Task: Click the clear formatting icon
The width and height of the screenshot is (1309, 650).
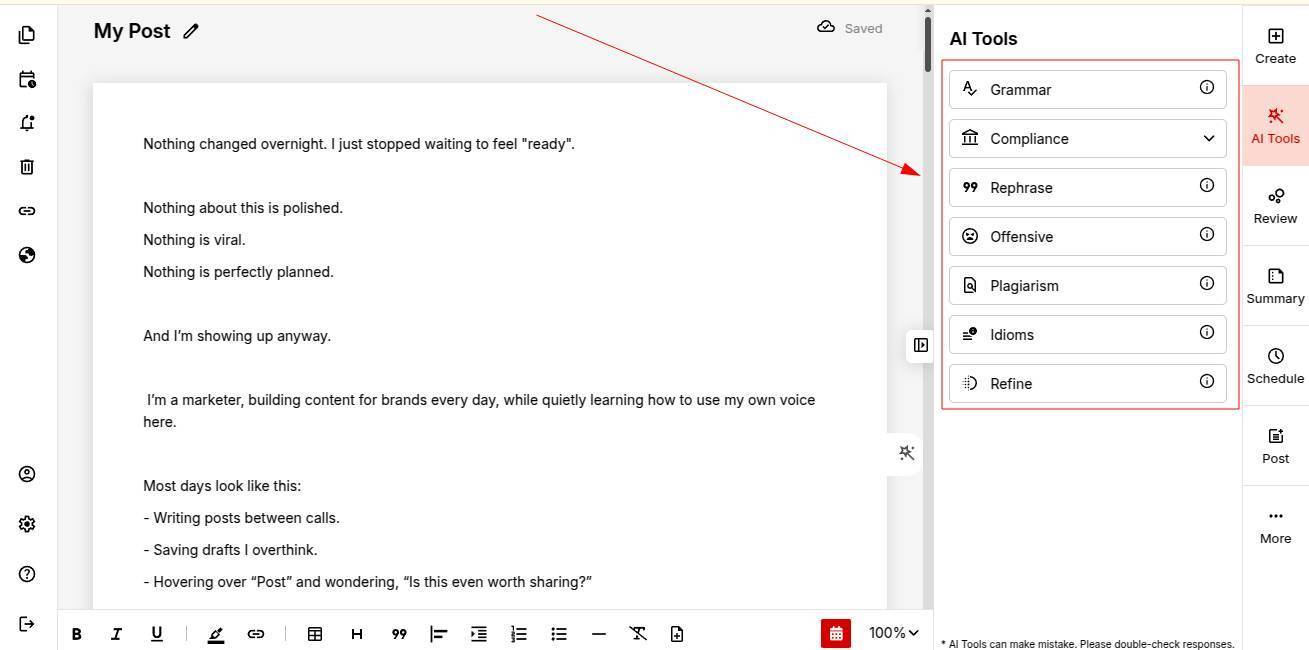Action: pos(638,633)
